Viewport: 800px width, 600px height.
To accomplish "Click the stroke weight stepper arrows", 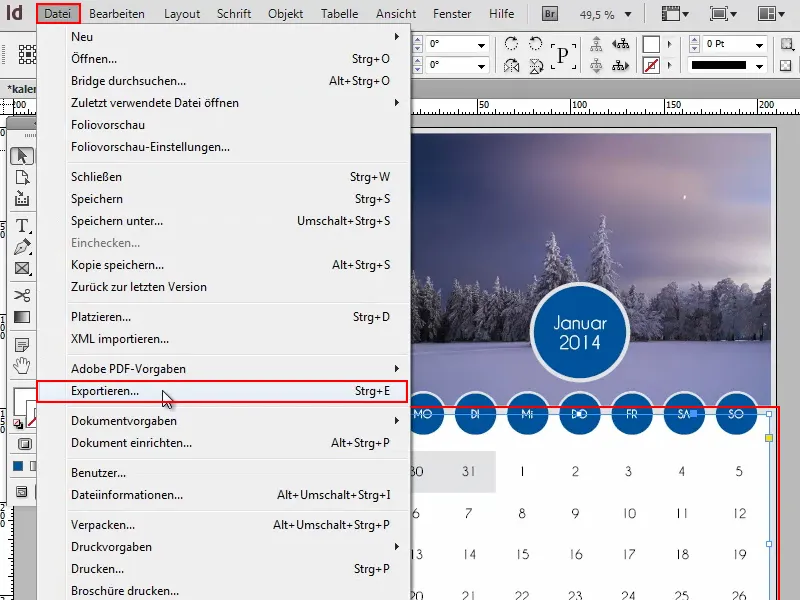I will point(694,44).
